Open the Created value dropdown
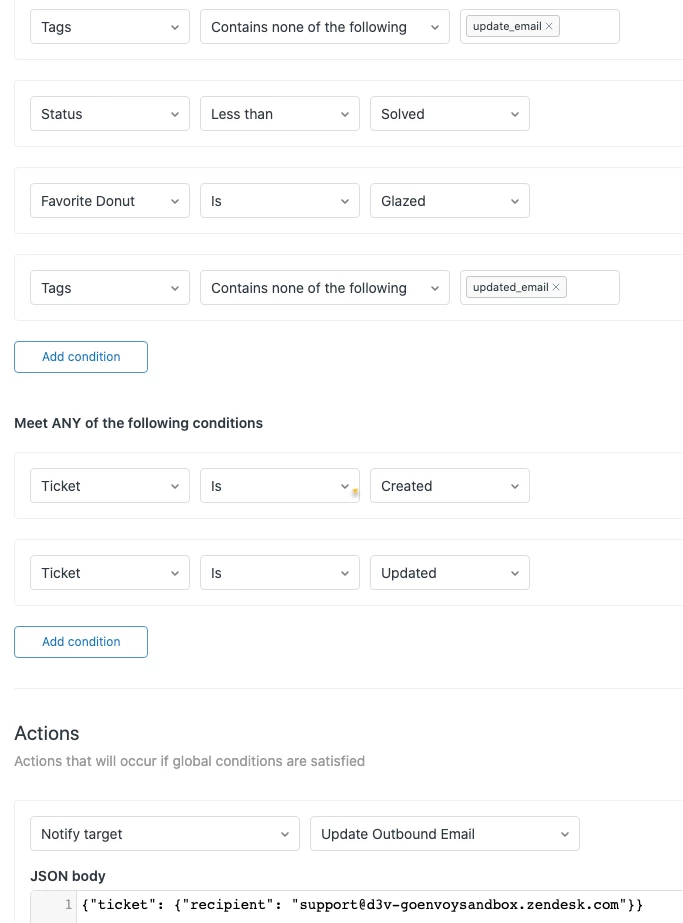 click(449, 486)
